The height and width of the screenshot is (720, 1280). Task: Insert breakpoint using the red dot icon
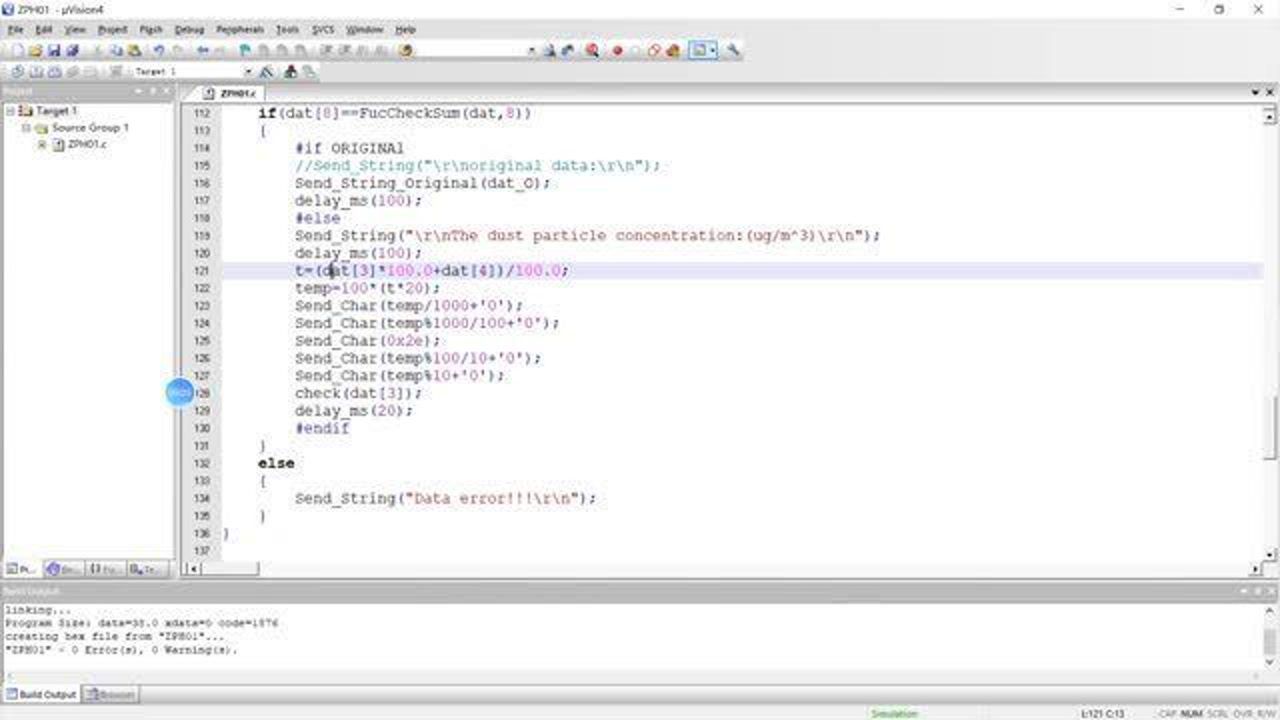click(x=617, y=51)
